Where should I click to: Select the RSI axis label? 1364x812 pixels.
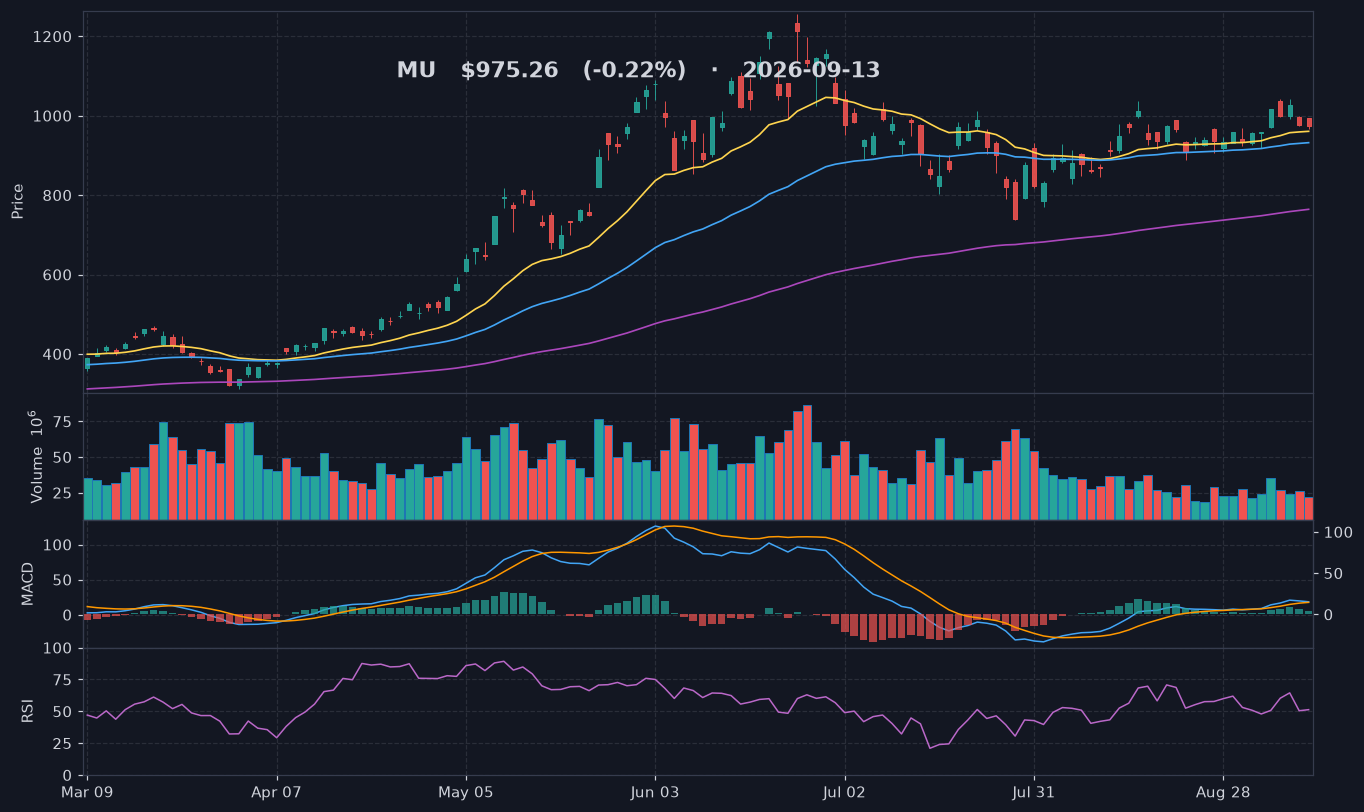click(28, 710)
